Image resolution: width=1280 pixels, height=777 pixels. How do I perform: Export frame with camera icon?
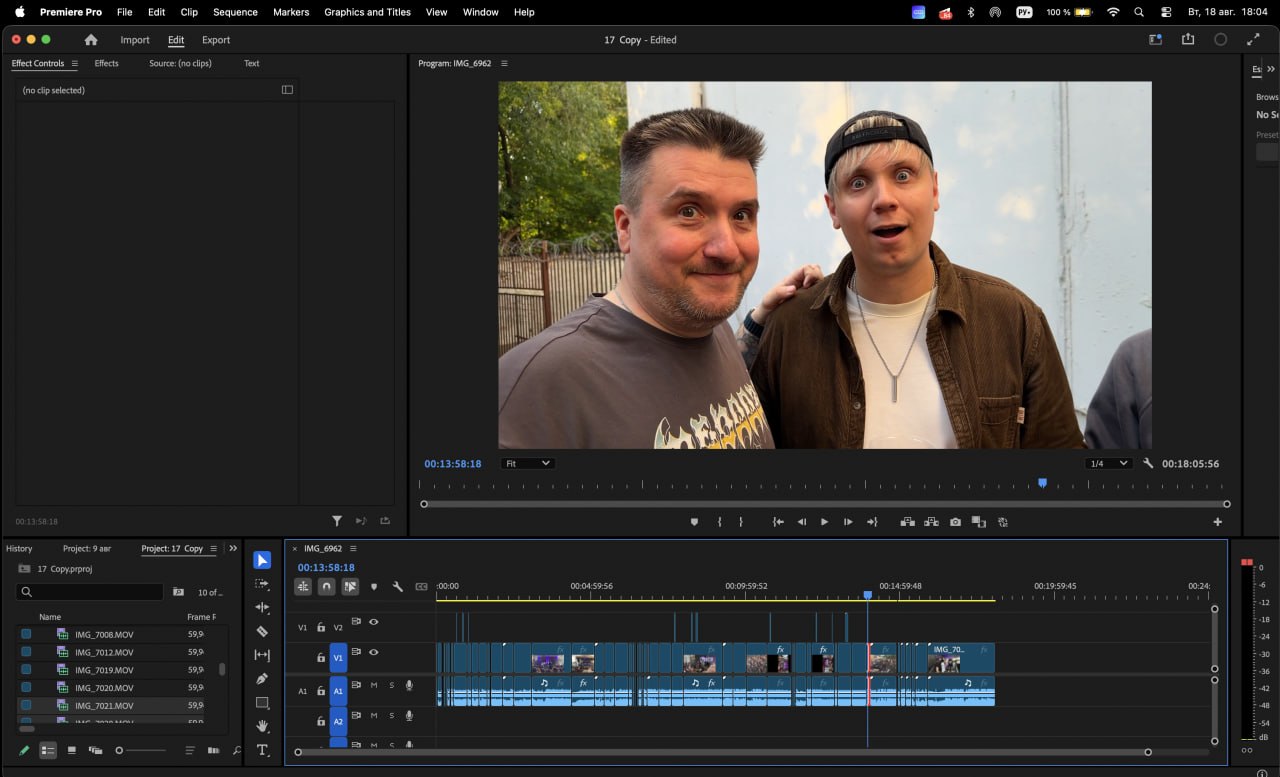pos(955,522)
